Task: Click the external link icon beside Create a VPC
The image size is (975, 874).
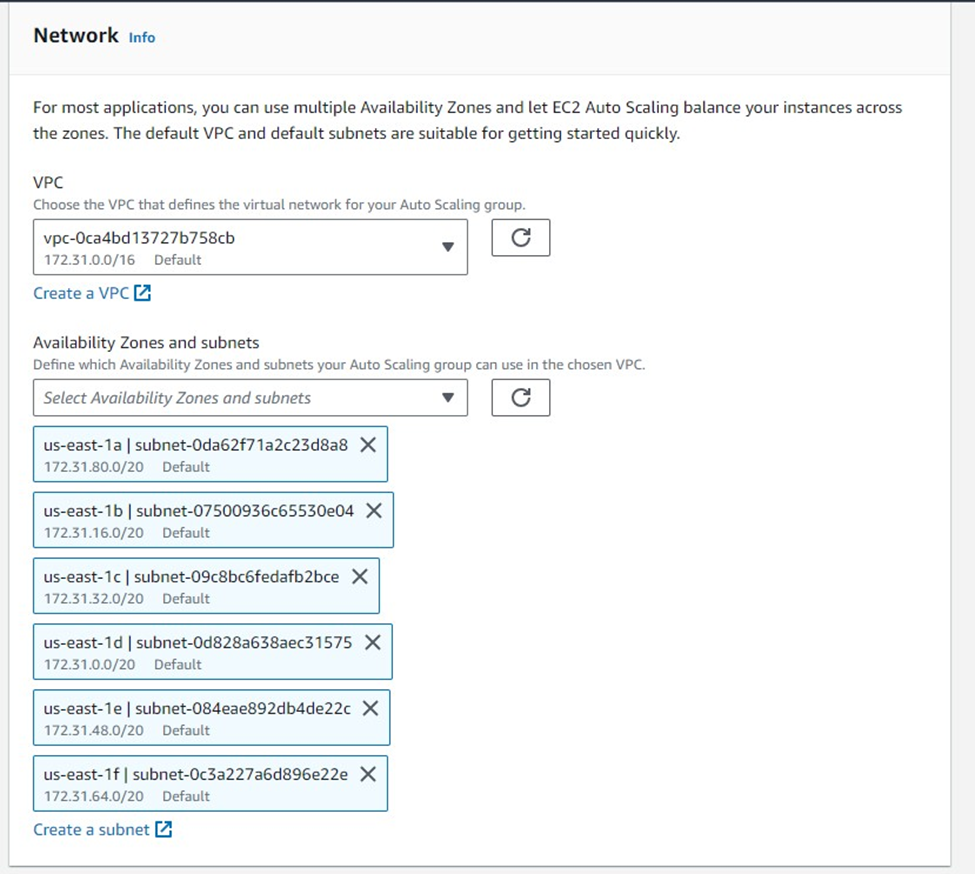Action: 143,293
